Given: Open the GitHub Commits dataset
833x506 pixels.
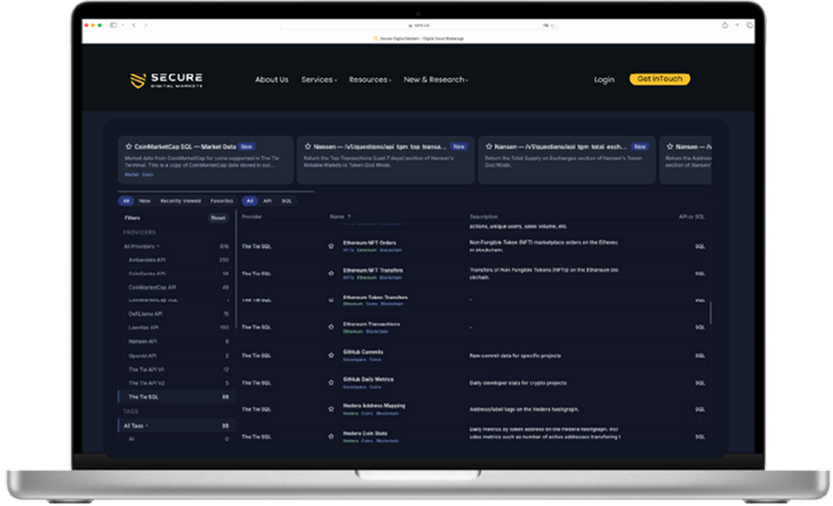Looking at the screenshot, I should (x=363, y=352).
